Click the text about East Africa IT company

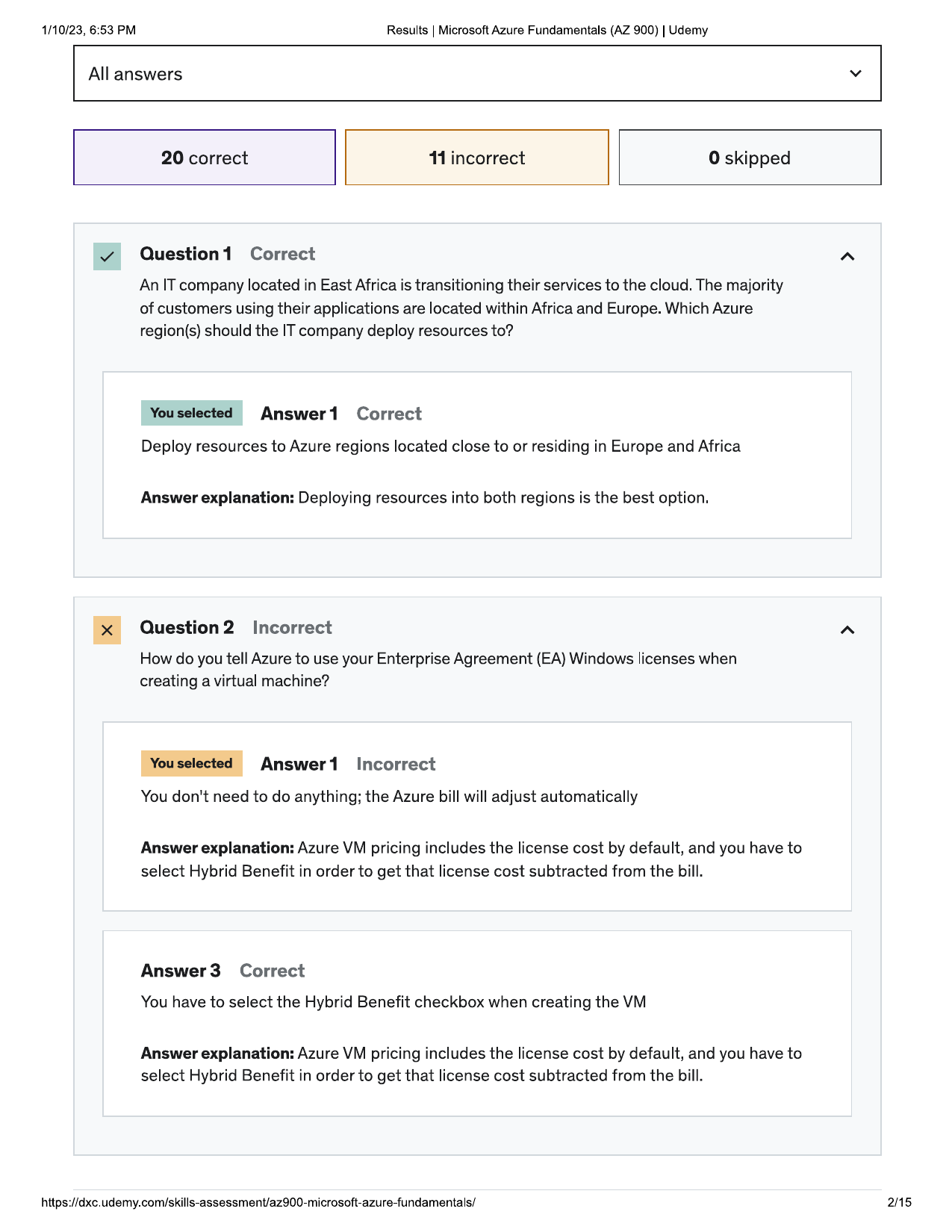click(x=461, y=308)
